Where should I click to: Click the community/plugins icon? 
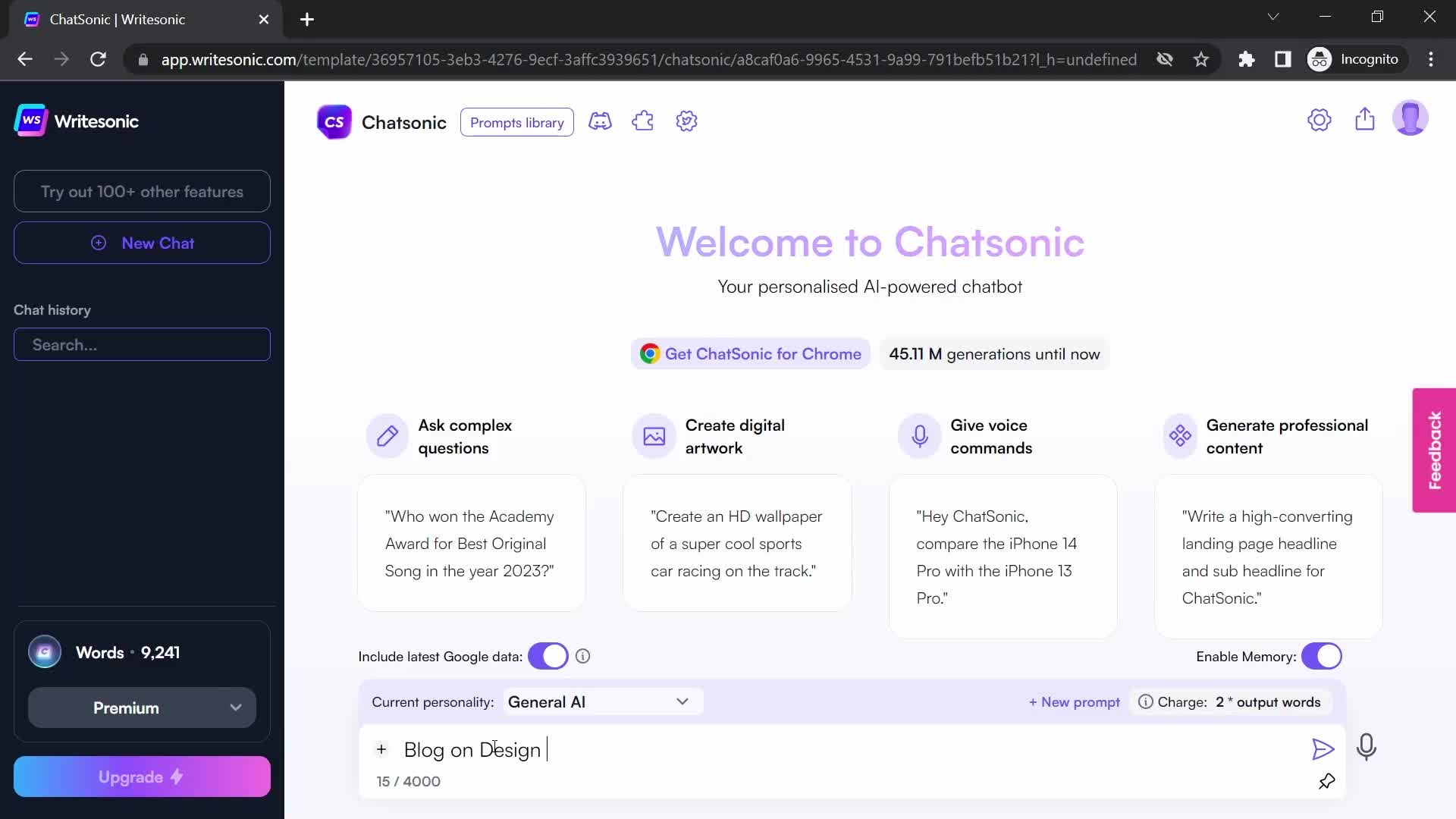point(644,122)
